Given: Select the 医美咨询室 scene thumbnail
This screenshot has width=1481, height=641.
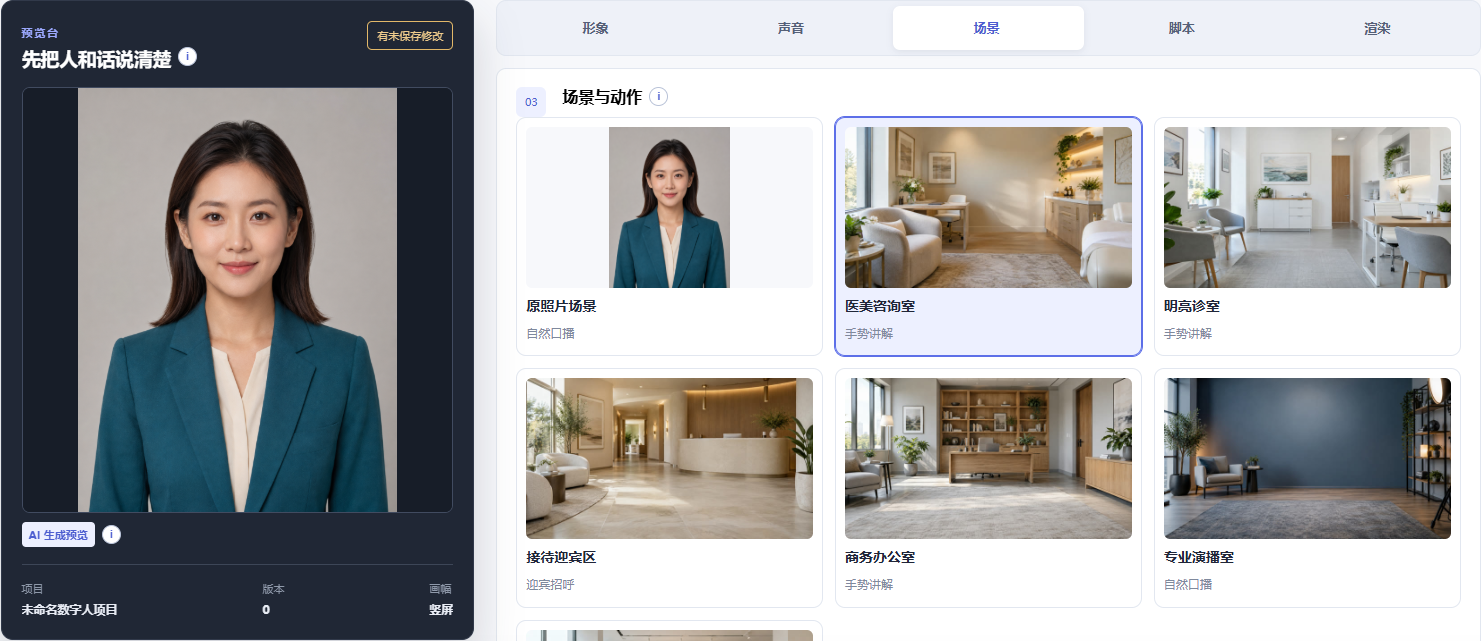Looking at the screenshot, I should pyautogui.click(x=988, y=207).
